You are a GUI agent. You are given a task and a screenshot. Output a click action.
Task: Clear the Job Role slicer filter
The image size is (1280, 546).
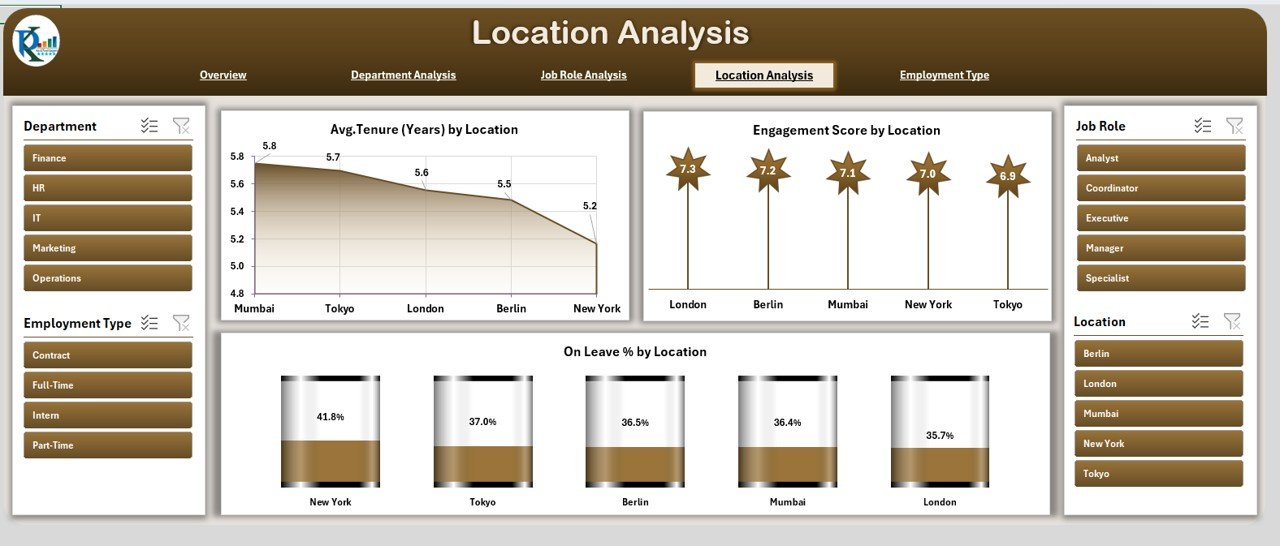[x=1235, y=126]
